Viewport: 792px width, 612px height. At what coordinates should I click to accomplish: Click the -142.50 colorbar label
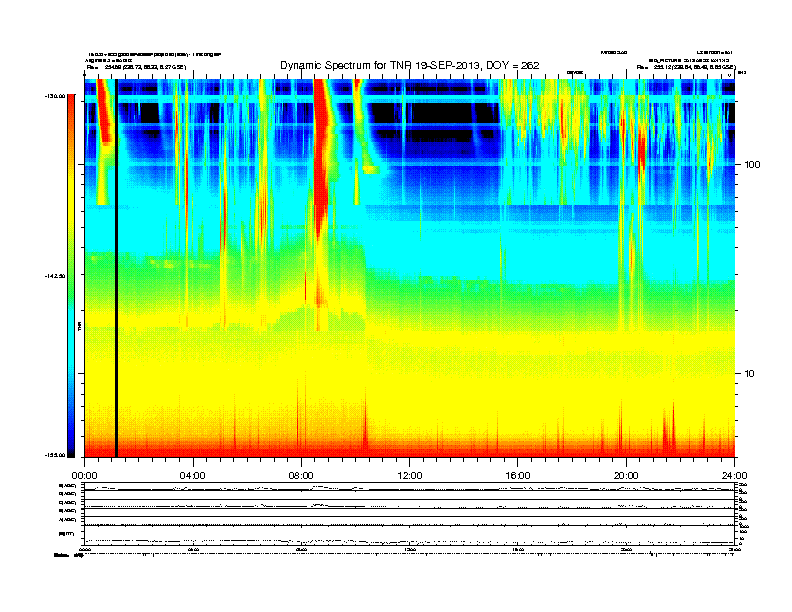[56, 276]
